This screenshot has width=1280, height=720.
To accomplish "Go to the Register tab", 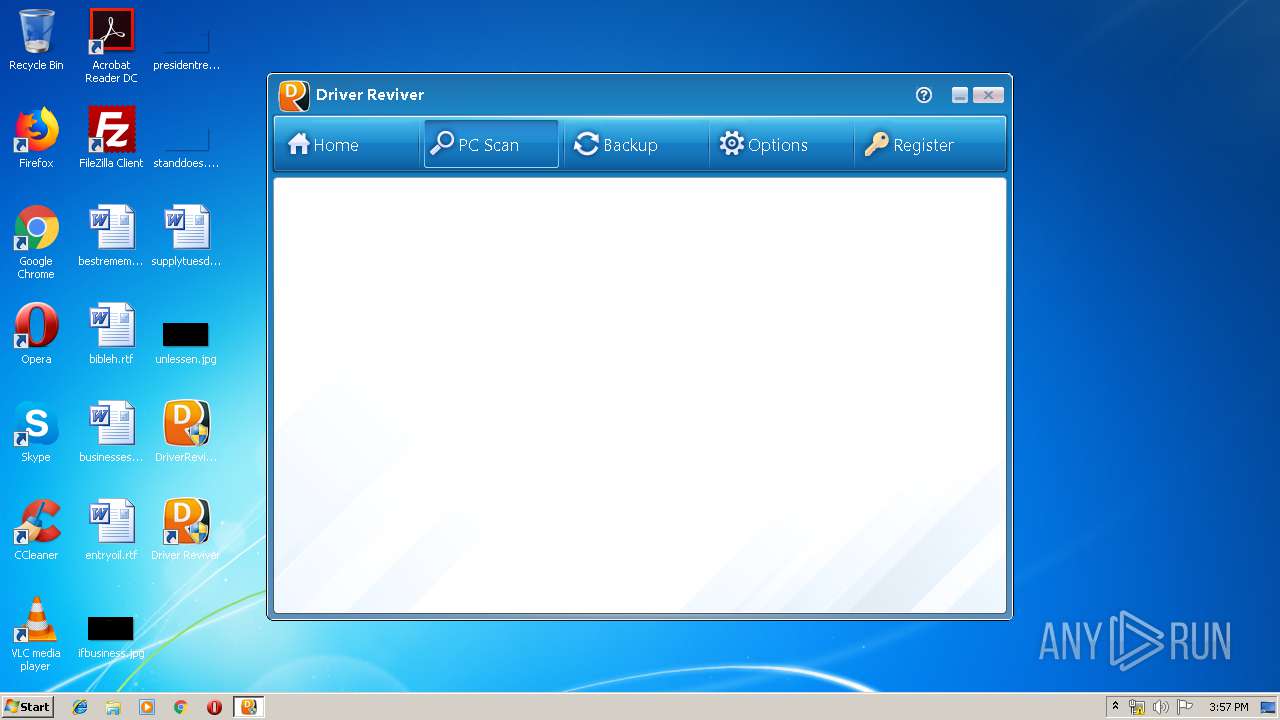I will (x=929, y=145).
